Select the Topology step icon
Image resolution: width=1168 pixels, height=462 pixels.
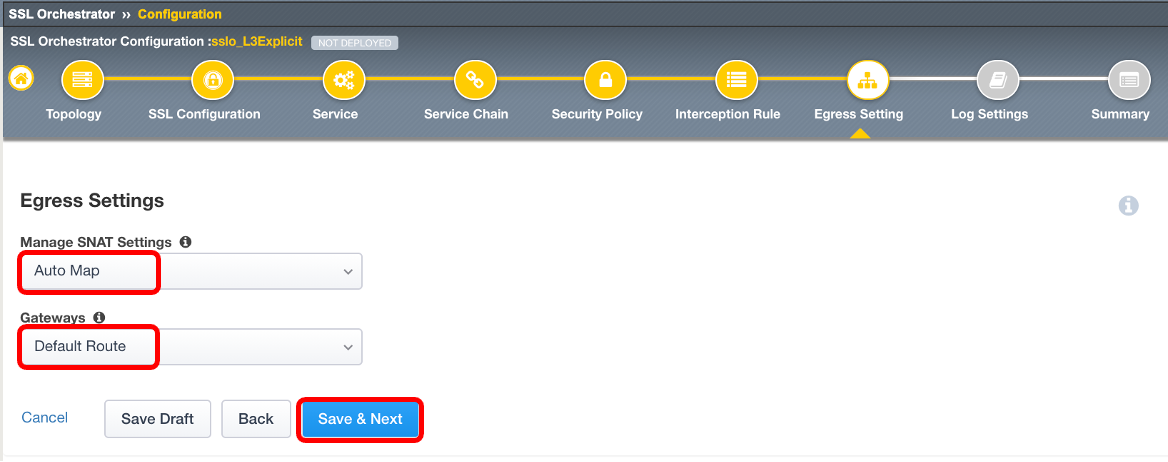(x=82, y=80)
